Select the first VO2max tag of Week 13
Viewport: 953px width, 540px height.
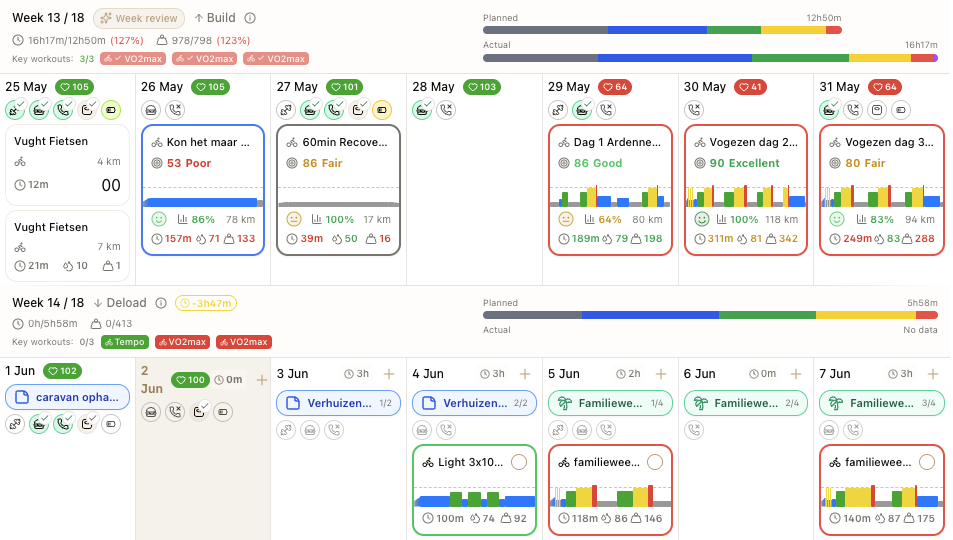(133, 58)
